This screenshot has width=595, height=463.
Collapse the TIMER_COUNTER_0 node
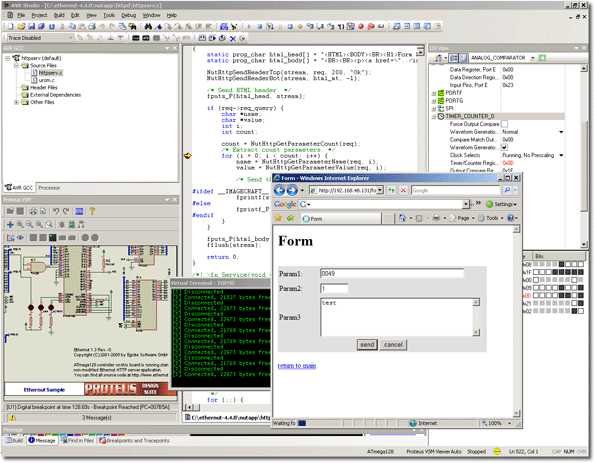point(434,117)
